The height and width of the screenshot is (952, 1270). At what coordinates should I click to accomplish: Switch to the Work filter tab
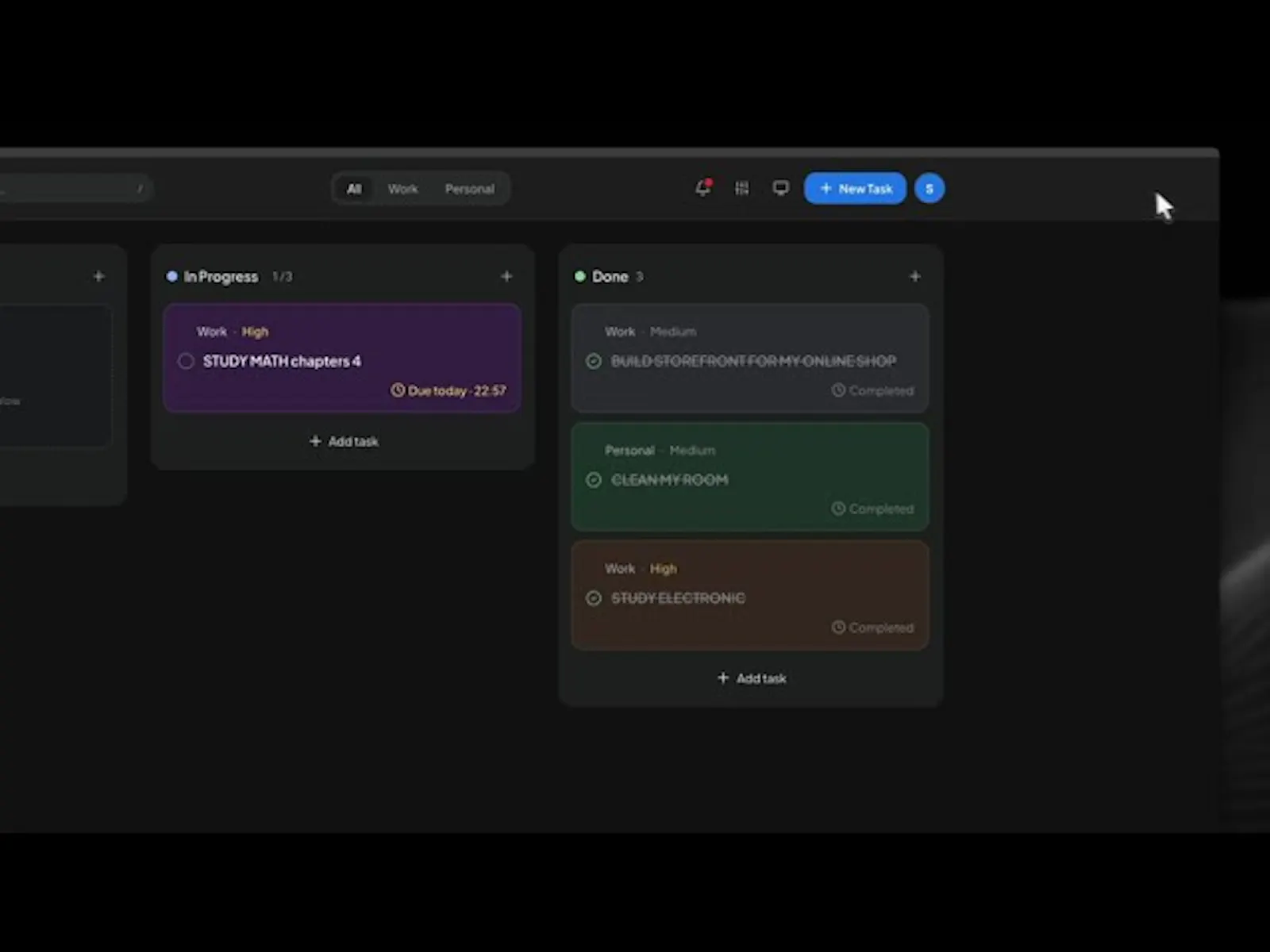402,189
